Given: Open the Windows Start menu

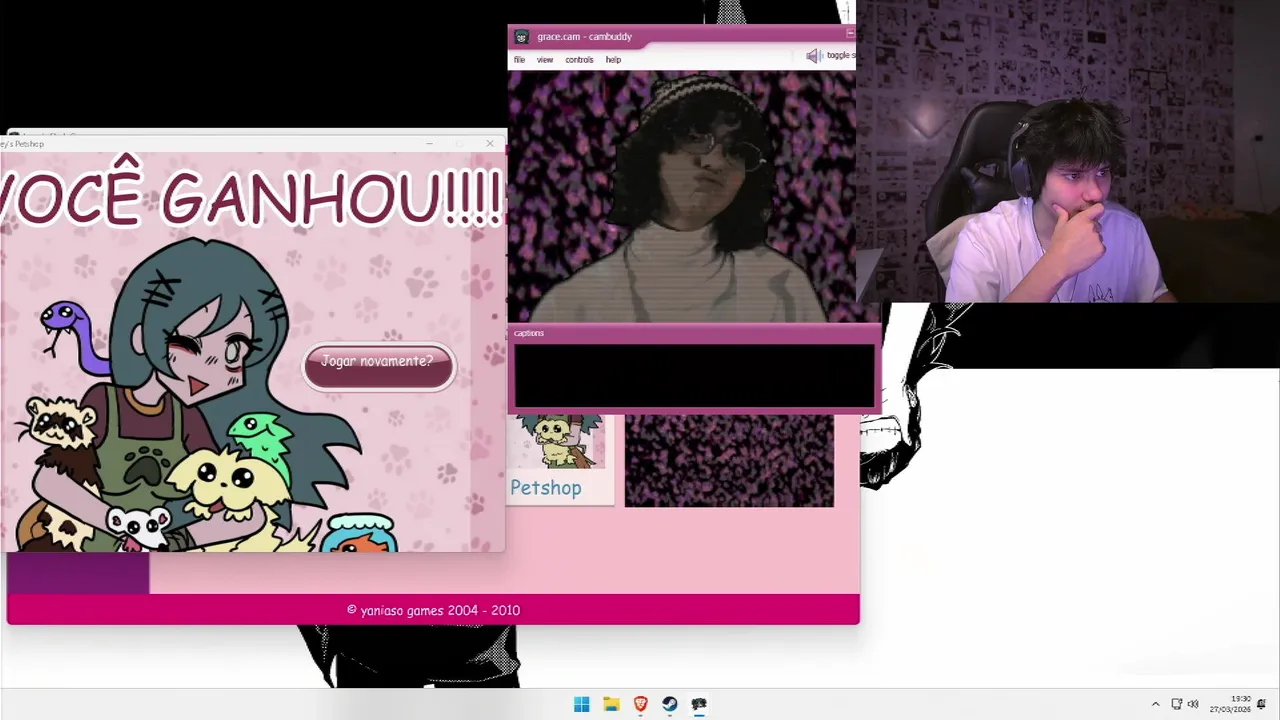Looking at the screenshot, I should [581, 704].
